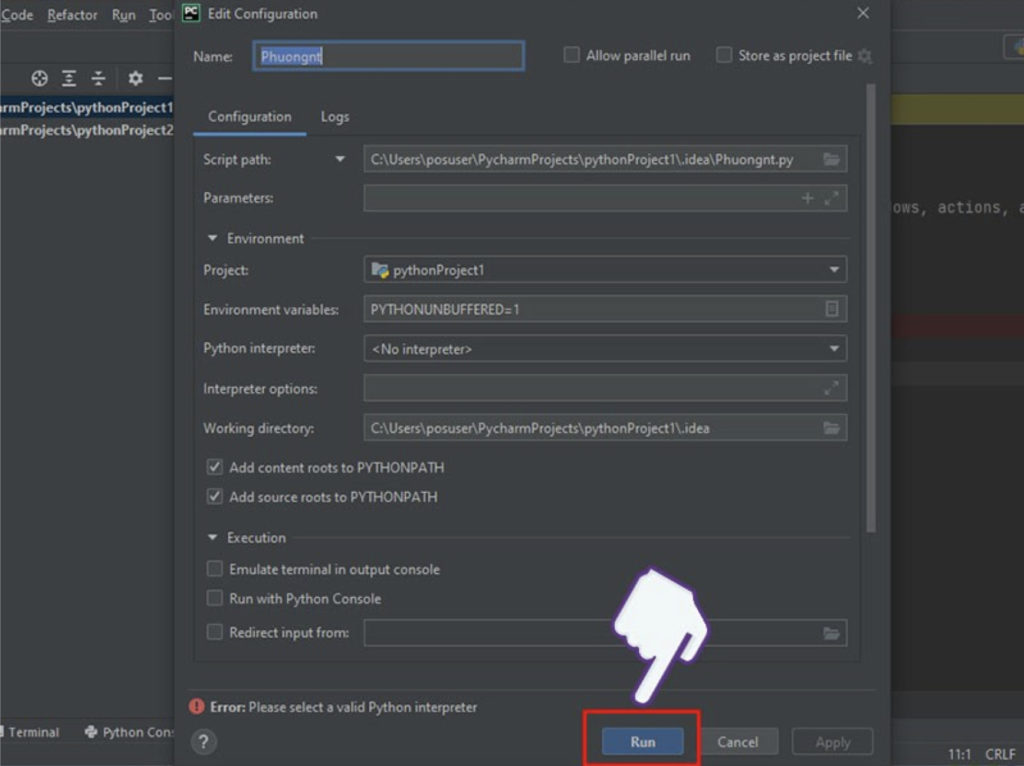Open the Refactor menu

pyautogui.click(x=72, y=14)
